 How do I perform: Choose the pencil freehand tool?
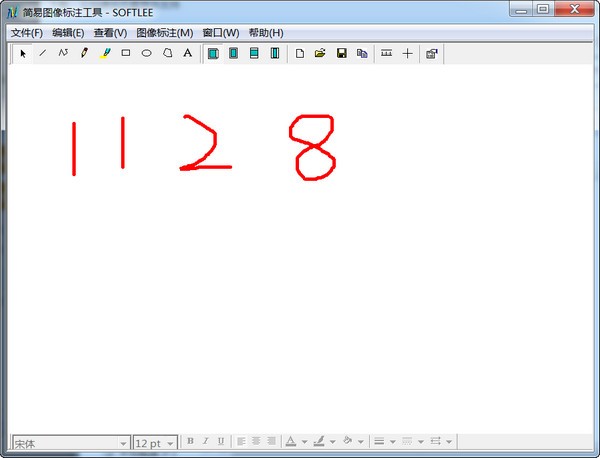click(x=84, y=53)
